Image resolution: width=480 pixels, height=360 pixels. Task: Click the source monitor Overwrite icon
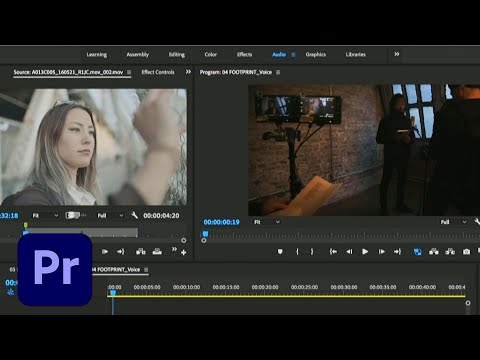(157, 252)
